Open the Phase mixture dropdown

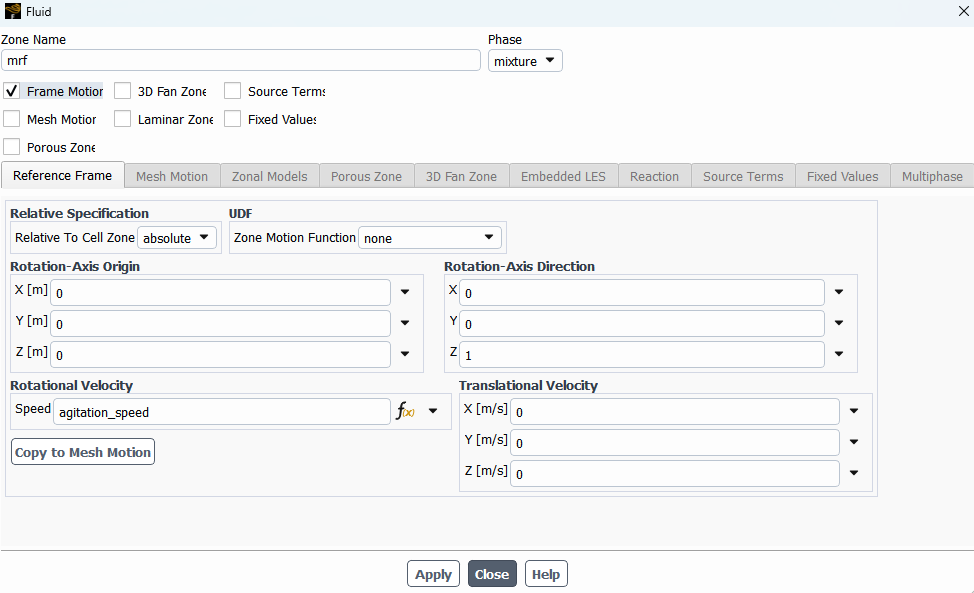(x=525, y=61)
